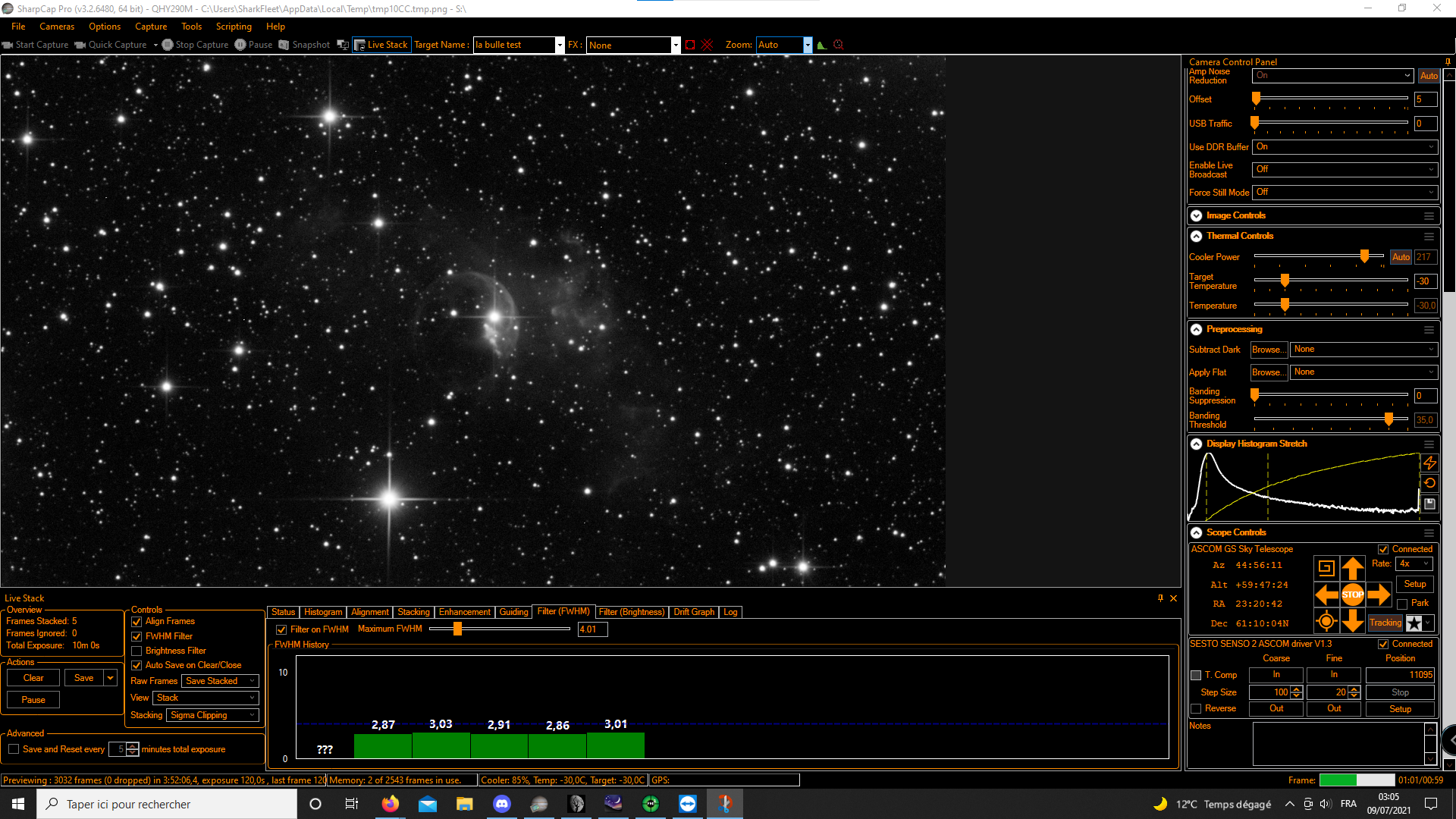Screen dimensions: 1456x819
Task: Move the scope right with right arrow
Action: pyautogui.click(x=1379, y=595)
